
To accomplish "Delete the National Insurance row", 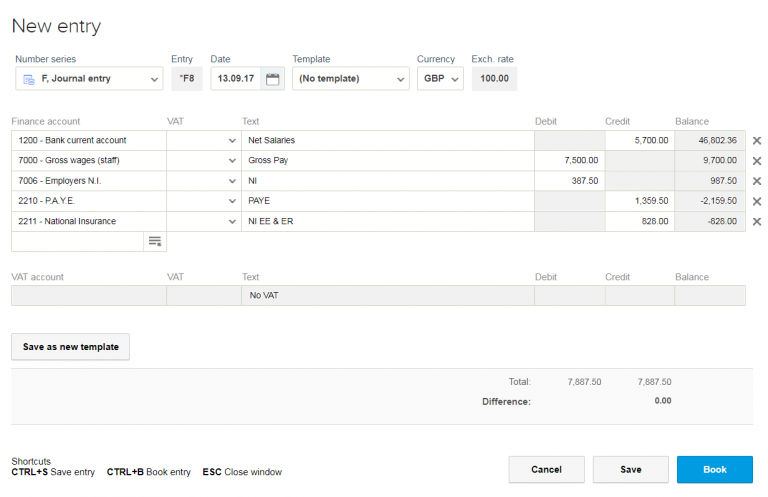I will [756, 222].
